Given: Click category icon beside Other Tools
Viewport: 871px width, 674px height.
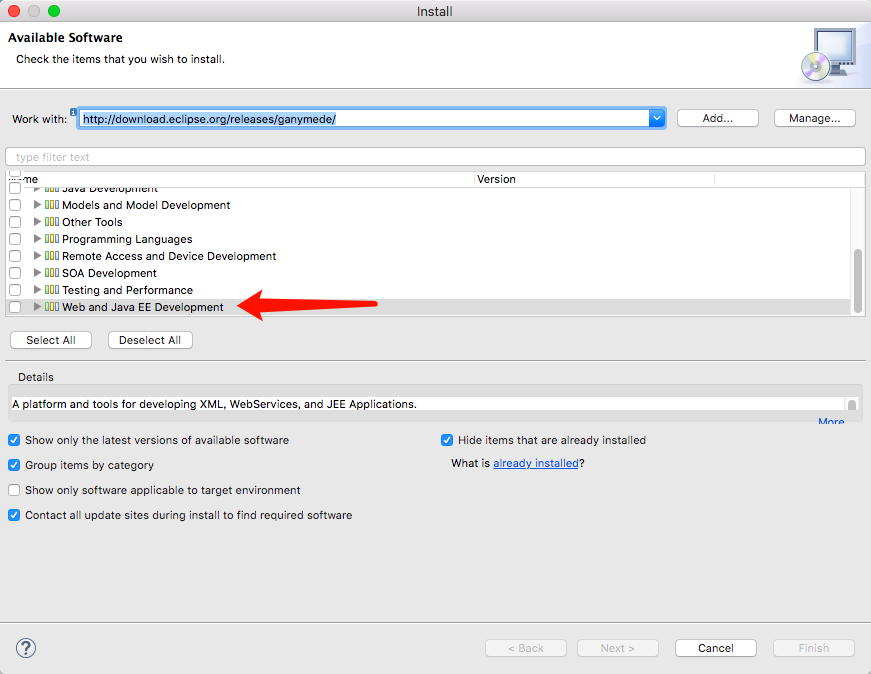Looking at the screenshot, I should [52, 222].
